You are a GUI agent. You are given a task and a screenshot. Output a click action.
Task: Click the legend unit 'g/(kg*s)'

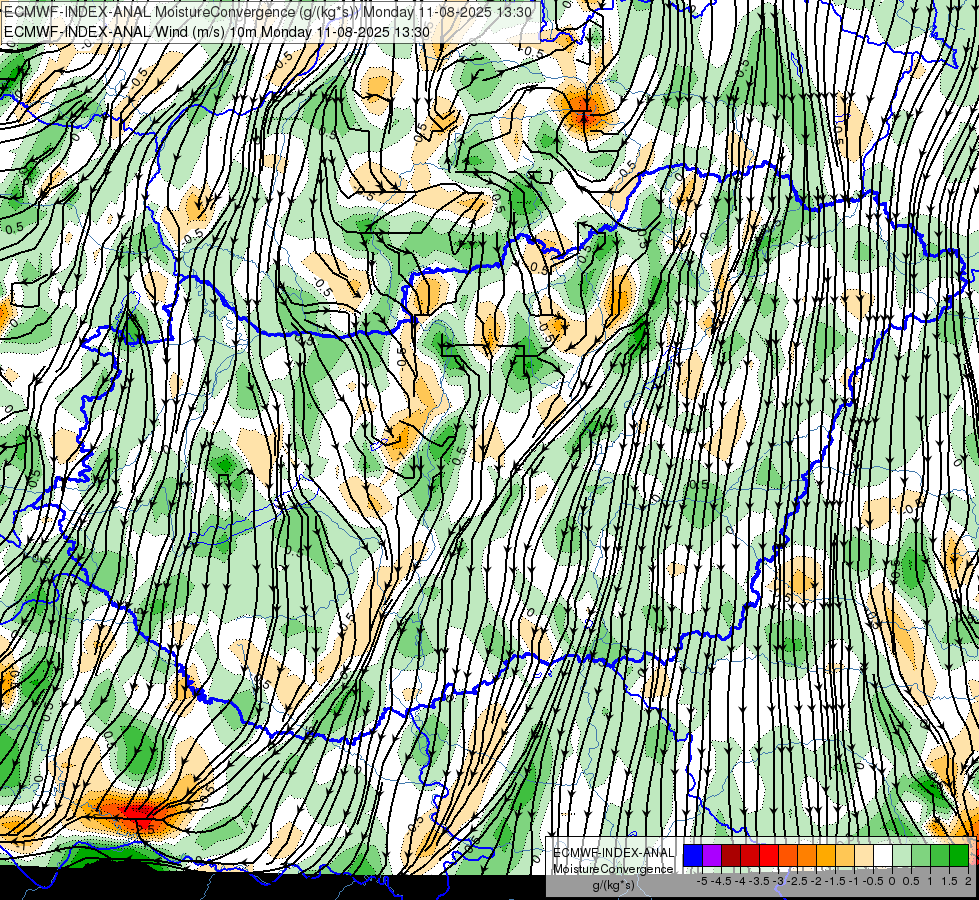[x=613, y=886]
